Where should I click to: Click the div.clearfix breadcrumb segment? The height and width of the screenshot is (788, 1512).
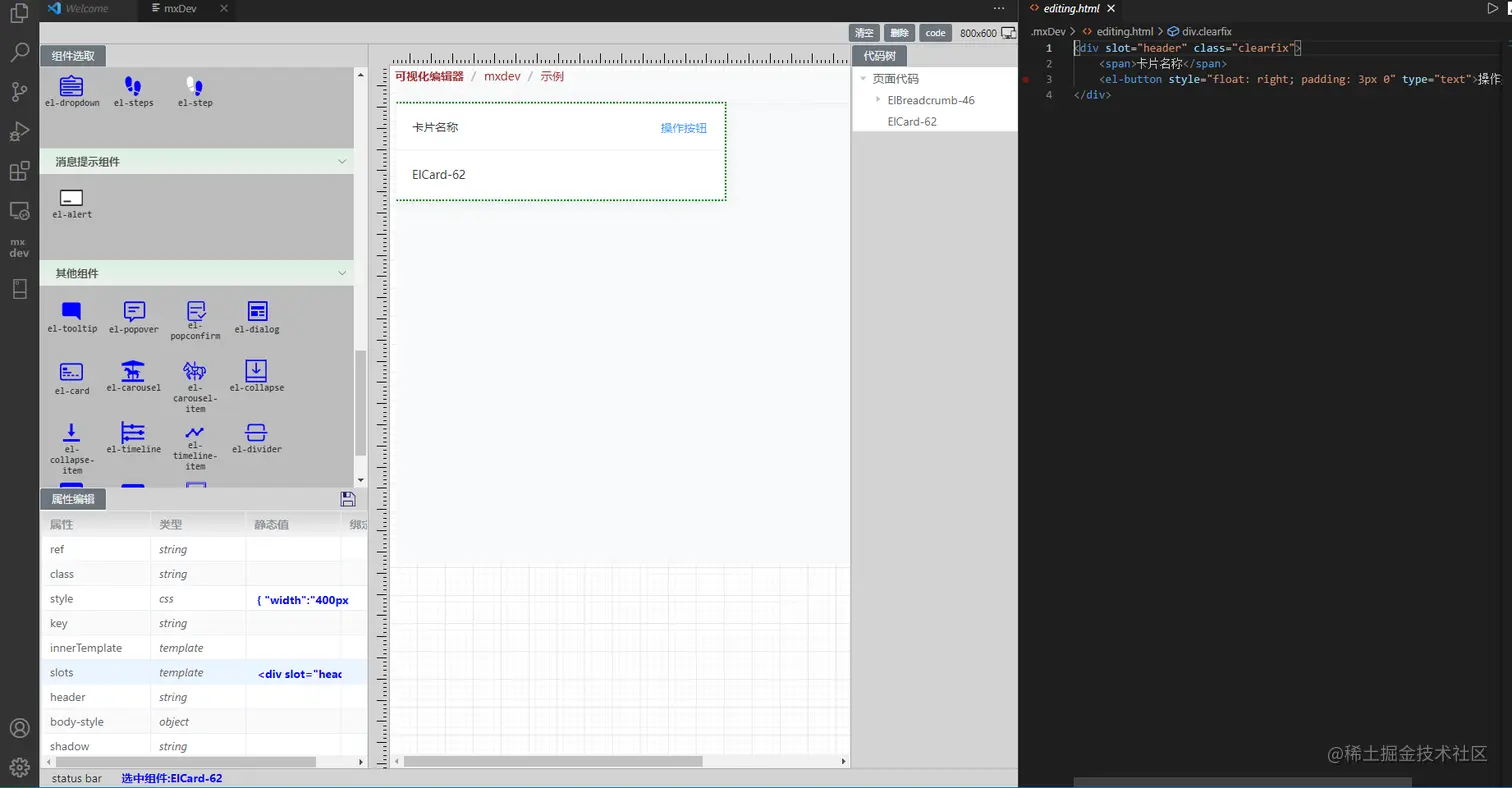(1199, 32)
